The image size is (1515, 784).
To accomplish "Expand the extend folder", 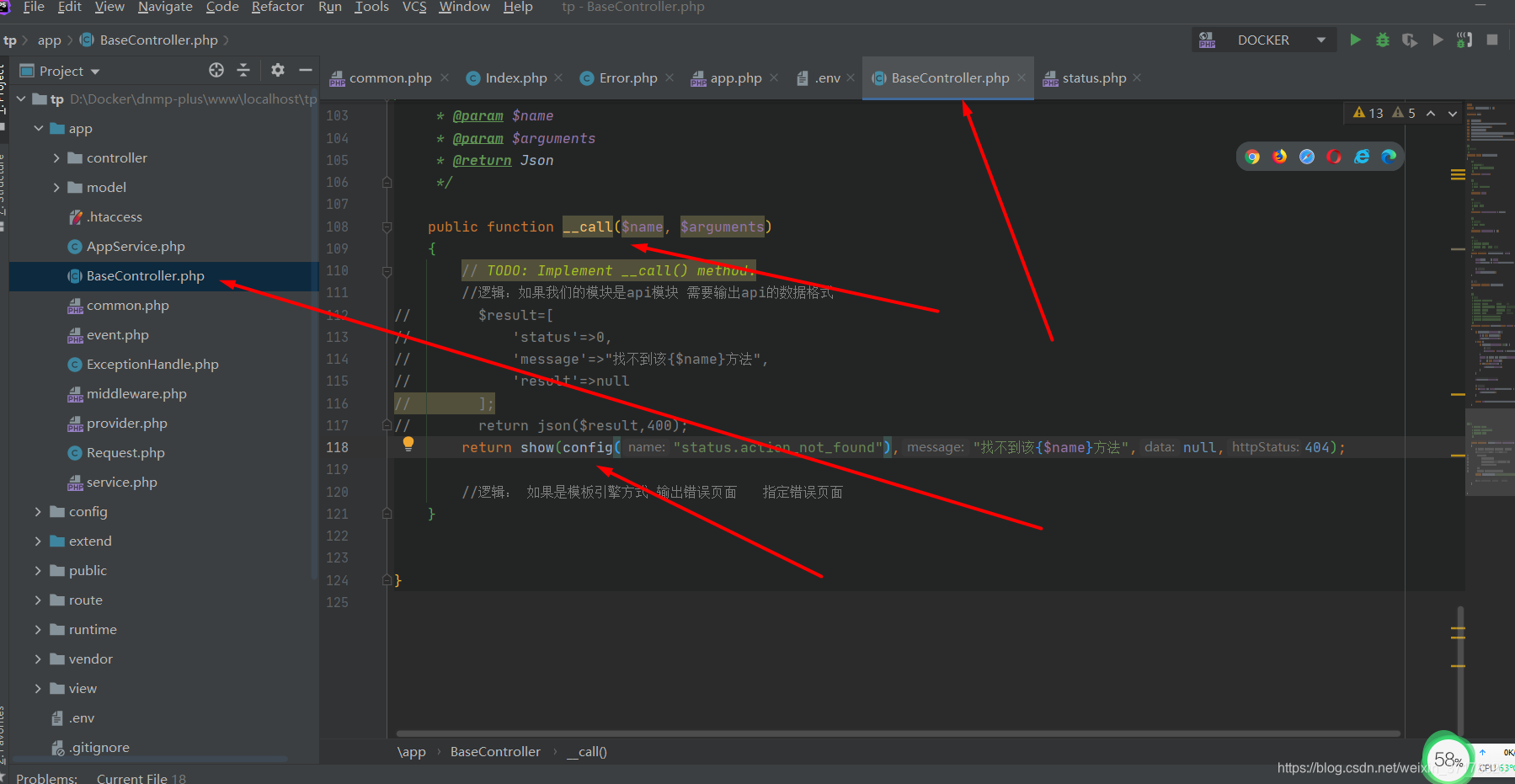I will (38, 541).
